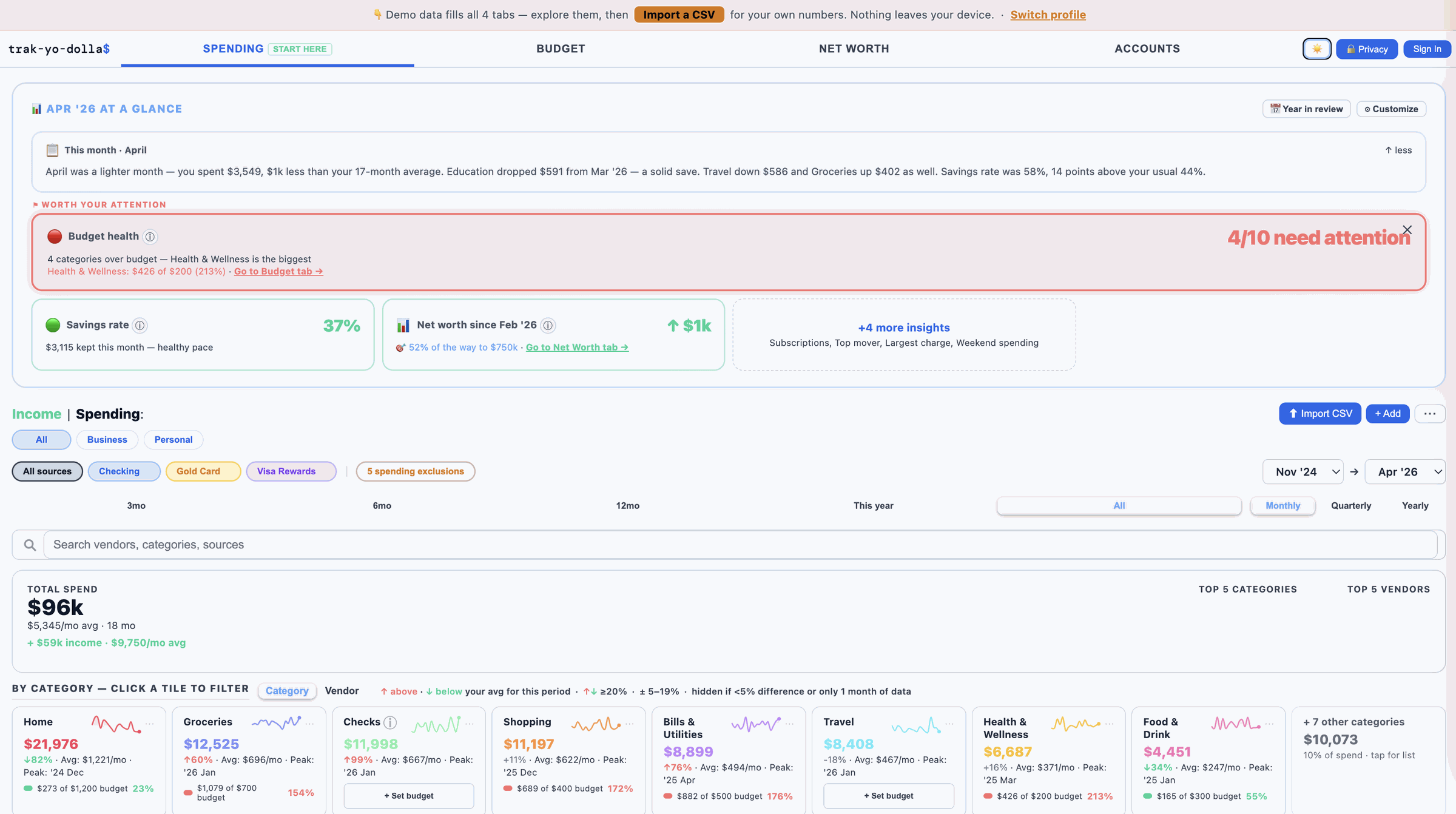
Task: Switch grouping to Yearly
Action: [x=1415, y=506]
